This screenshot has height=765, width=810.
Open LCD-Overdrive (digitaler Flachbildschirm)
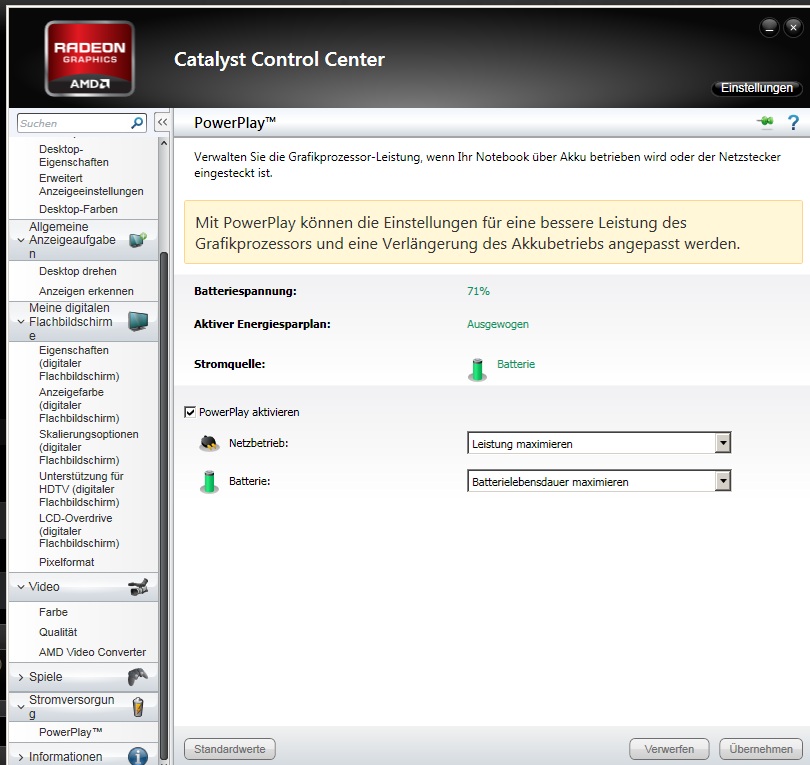tap(79, 530)
